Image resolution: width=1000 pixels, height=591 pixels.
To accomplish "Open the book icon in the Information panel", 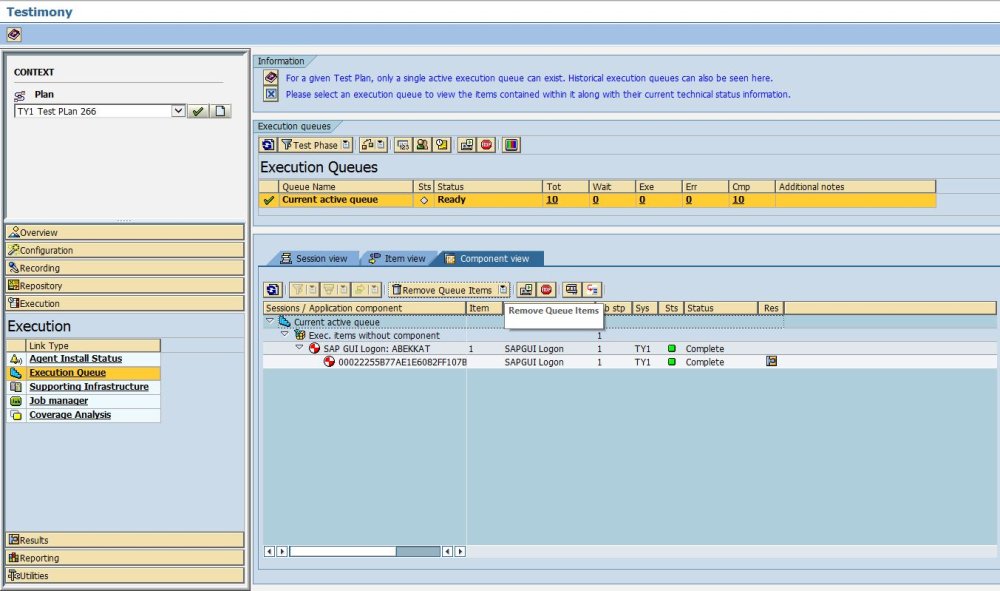I will [271, 78].
